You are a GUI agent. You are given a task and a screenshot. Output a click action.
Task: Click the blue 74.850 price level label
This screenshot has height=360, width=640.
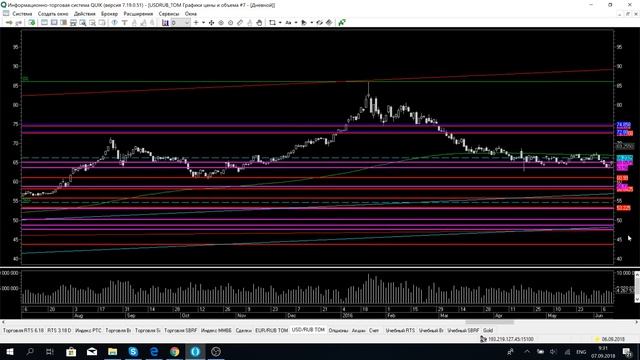click(x=624, y=125)
